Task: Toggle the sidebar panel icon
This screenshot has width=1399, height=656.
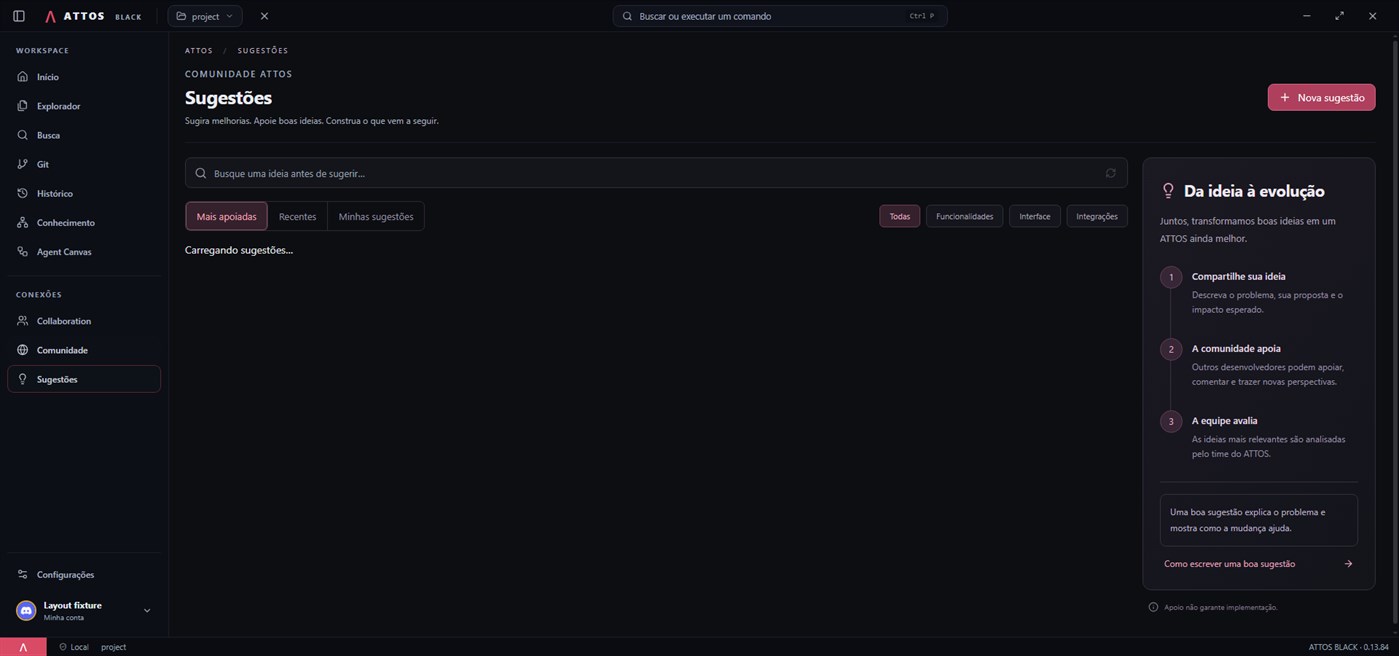Action: pyautogui.click(x=19, y=16)
